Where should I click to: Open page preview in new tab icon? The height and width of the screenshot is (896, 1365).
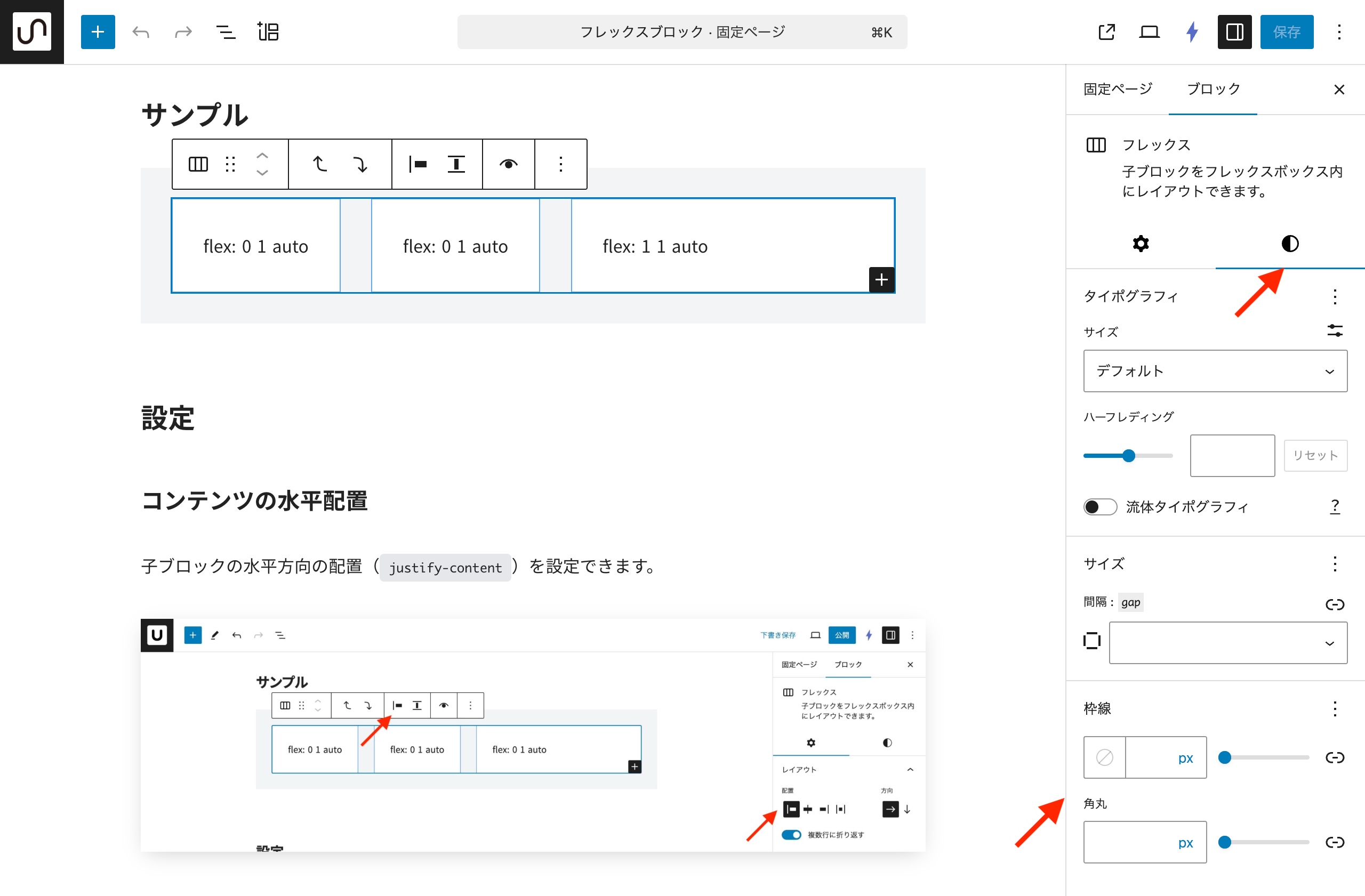(x=1106, y=32)
